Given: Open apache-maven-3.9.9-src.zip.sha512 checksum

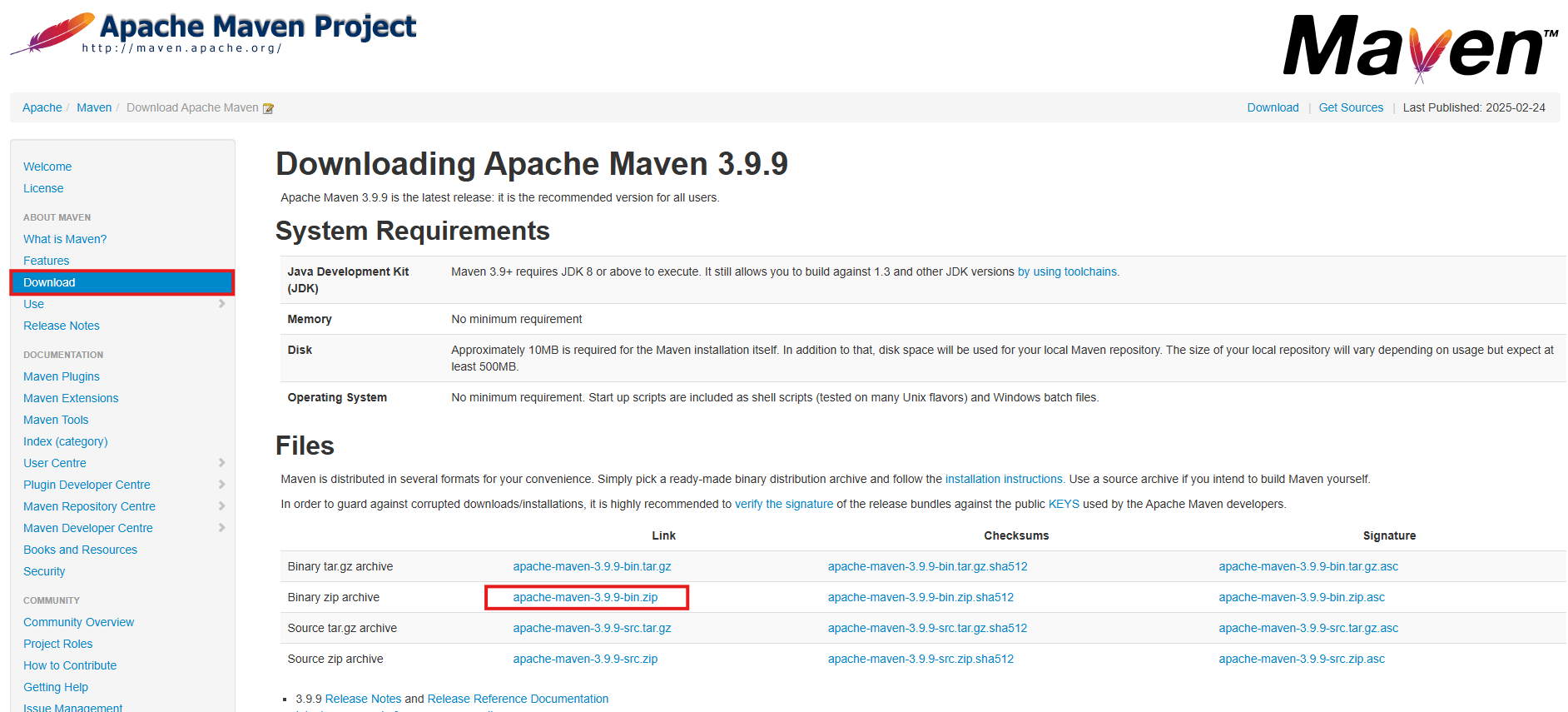Looking at the screenshot, I should tap(920, 659).
